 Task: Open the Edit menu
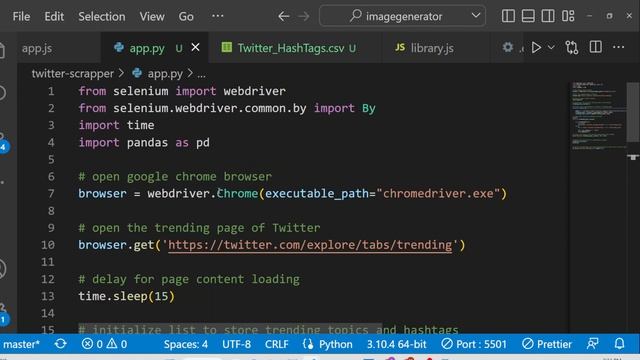54,16
